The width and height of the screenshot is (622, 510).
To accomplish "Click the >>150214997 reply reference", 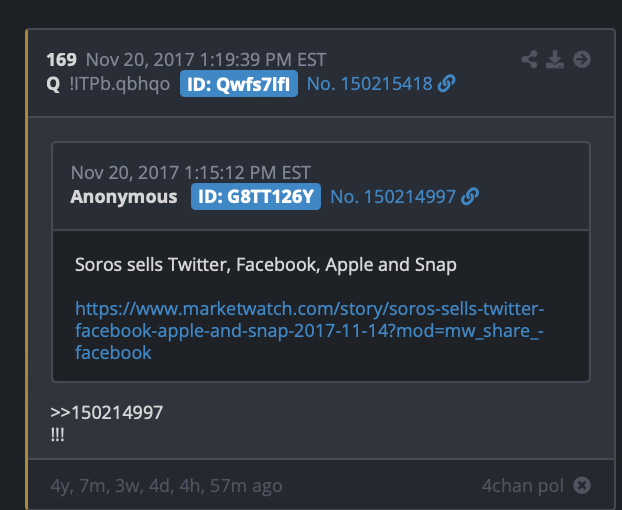I will pyautogui.click(x=106, y=412).
